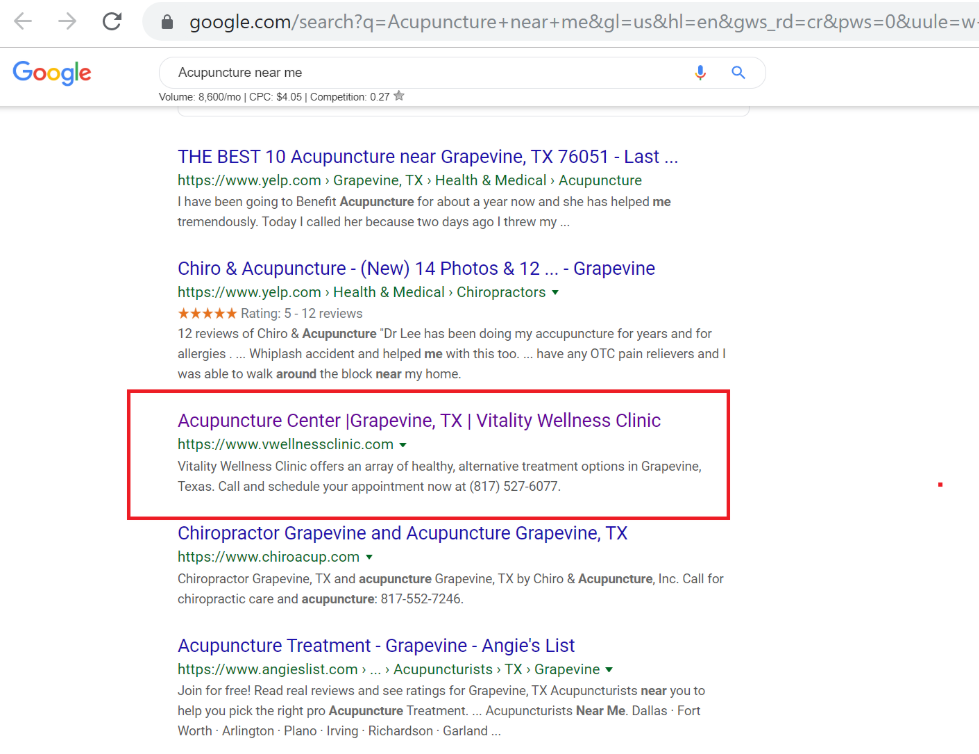Click yelp.com Grapevine Acupuncture breadcrumb URL
The height and width of the screenshot is (754, 979).
[x=410, y=180]
